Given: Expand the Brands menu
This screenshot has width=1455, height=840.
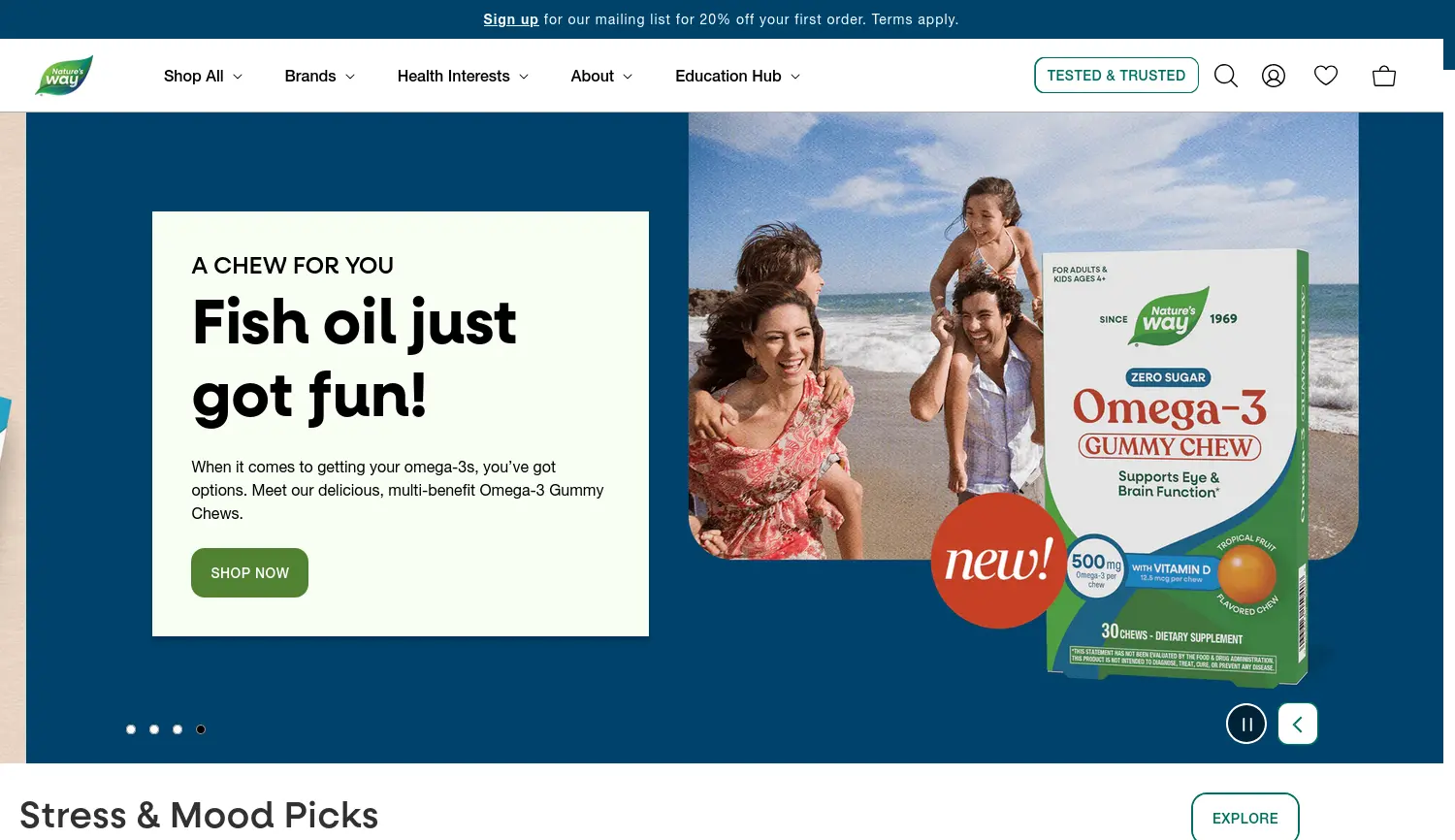Looking at the screenshot, I should point(319,76).
